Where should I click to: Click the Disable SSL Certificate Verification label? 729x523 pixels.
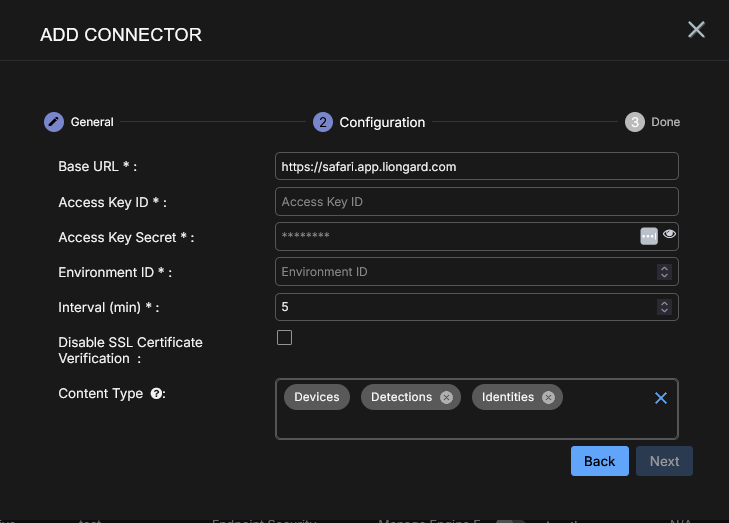[130, 351]
